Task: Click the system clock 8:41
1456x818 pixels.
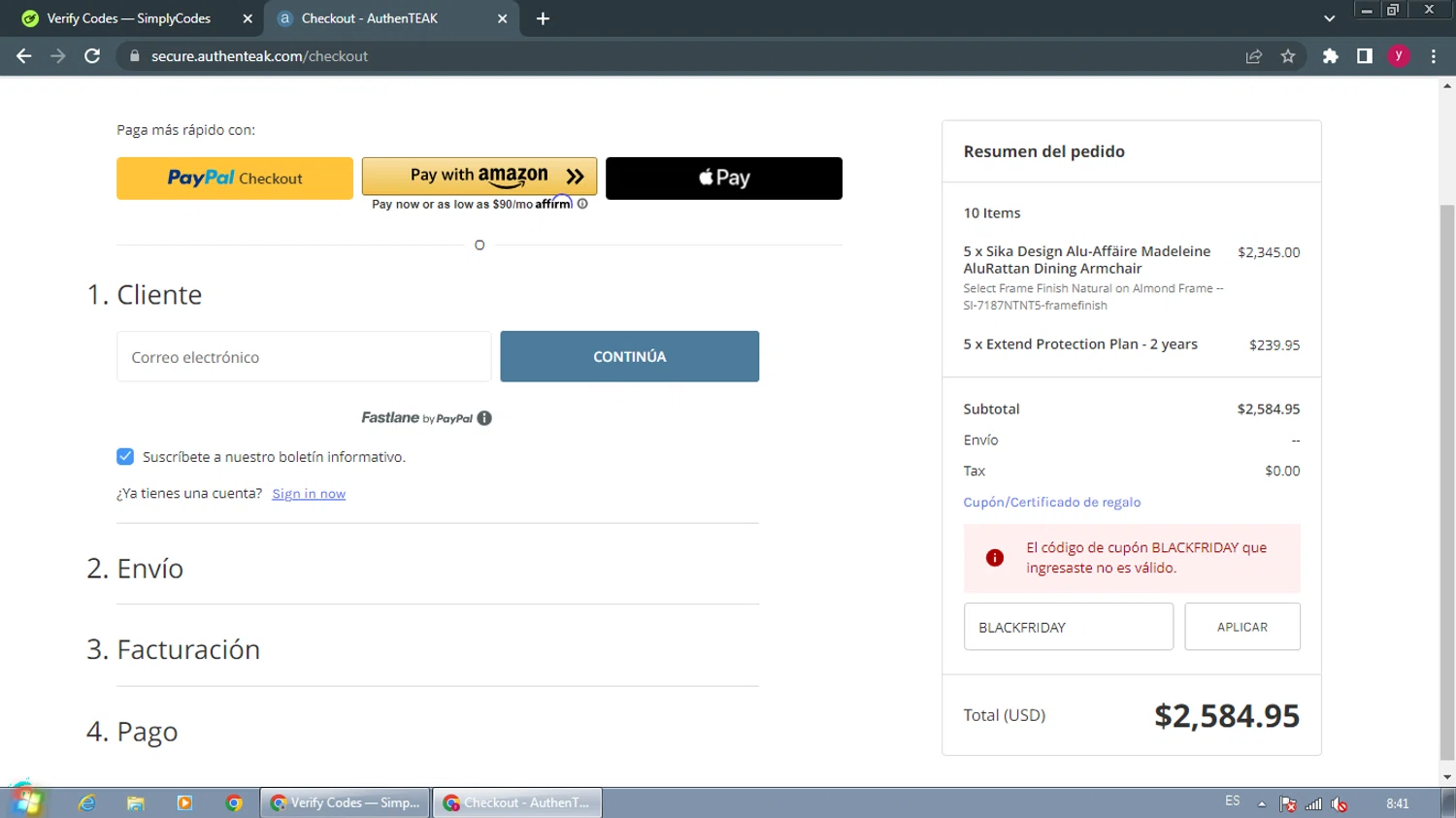Action: pos(1398,803)
